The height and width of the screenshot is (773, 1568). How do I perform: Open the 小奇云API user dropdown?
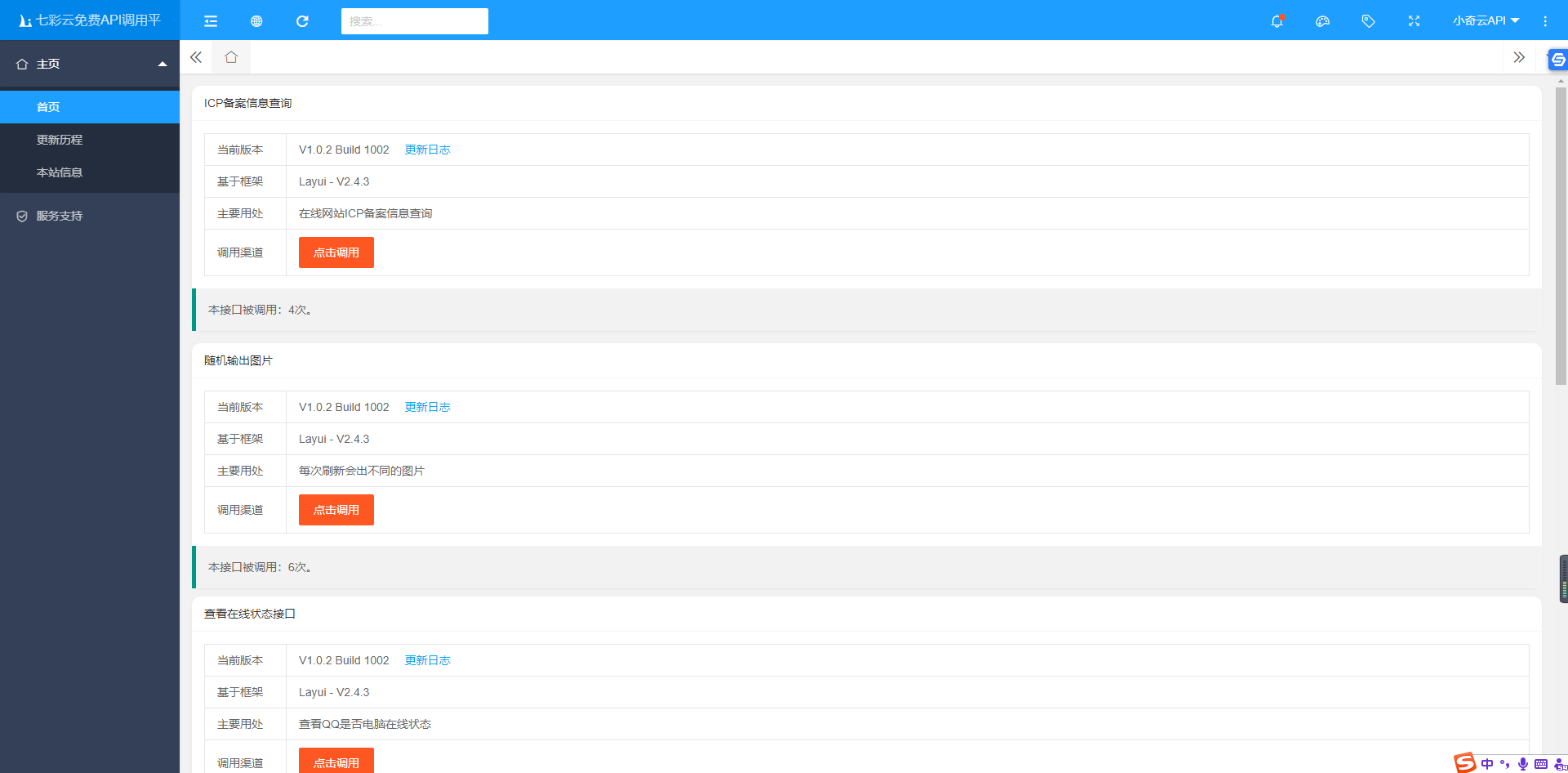coord(1485,21)
